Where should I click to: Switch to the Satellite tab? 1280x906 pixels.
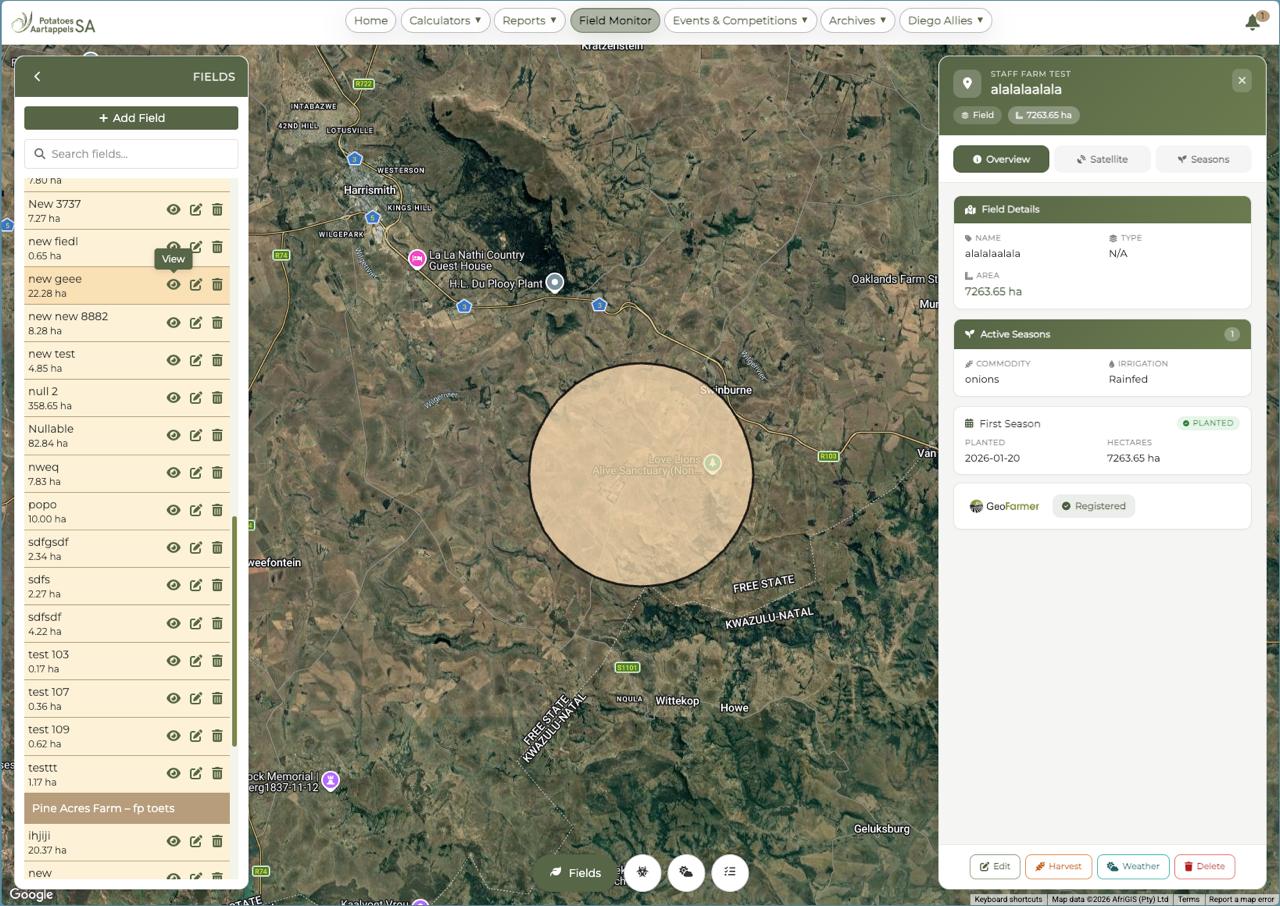click(1102, 159)
